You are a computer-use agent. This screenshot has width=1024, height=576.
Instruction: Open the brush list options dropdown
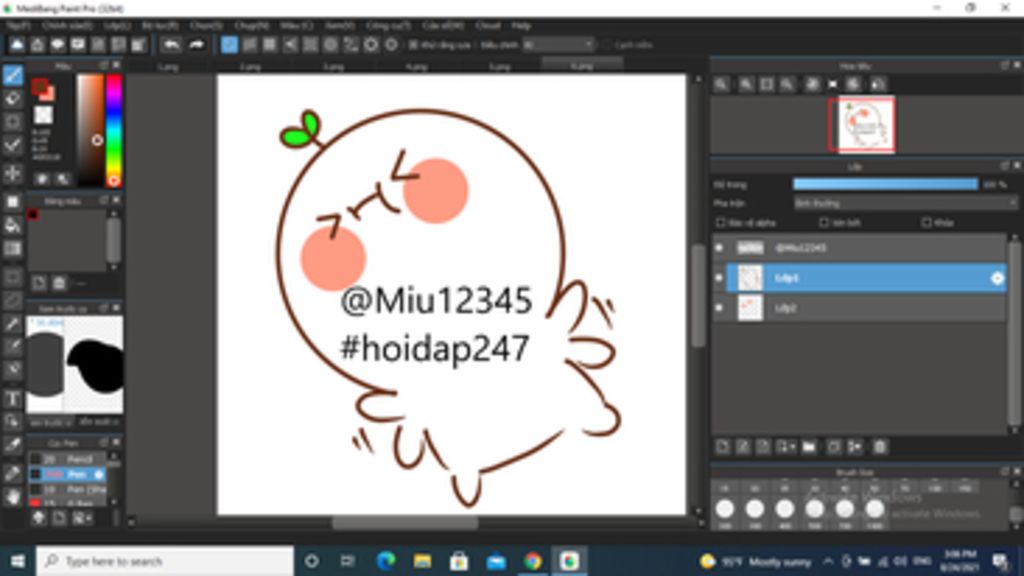tap(82, 518)
